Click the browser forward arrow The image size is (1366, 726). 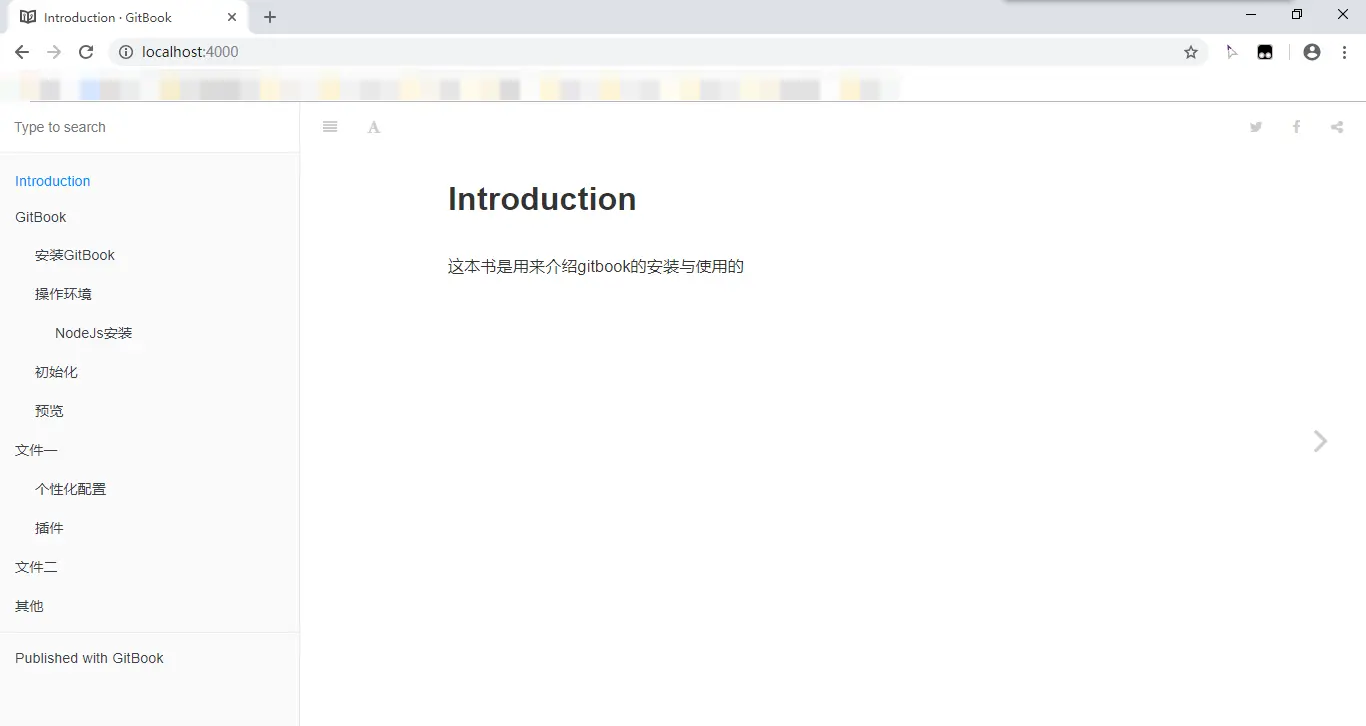pyautogui.click(x=54, y=52)
